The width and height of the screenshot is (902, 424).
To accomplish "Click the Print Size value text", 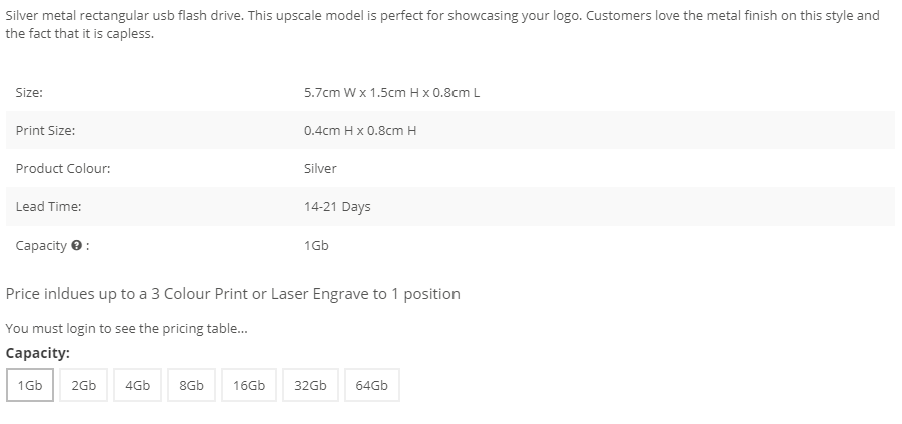I will [360, 131].
